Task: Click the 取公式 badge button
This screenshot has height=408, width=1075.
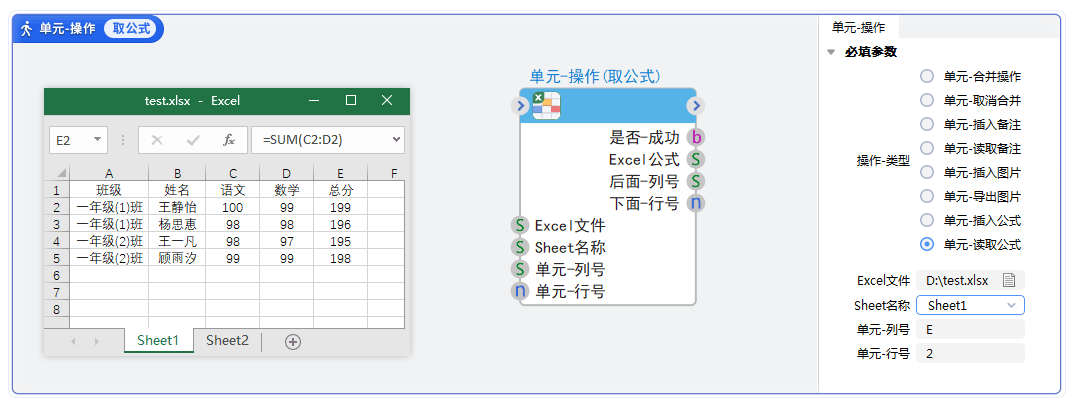Action: click(x=131, y=29)
